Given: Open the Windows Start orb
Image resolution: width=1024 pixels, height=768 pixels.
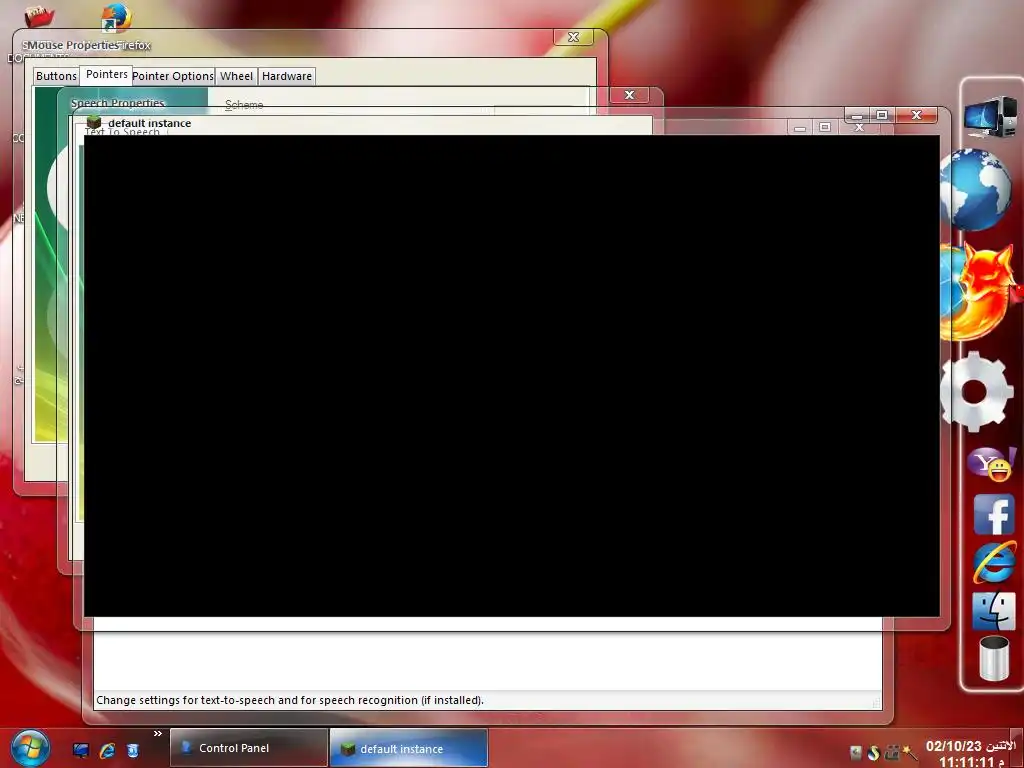Looking at the screenshot, I should (29, 748).
